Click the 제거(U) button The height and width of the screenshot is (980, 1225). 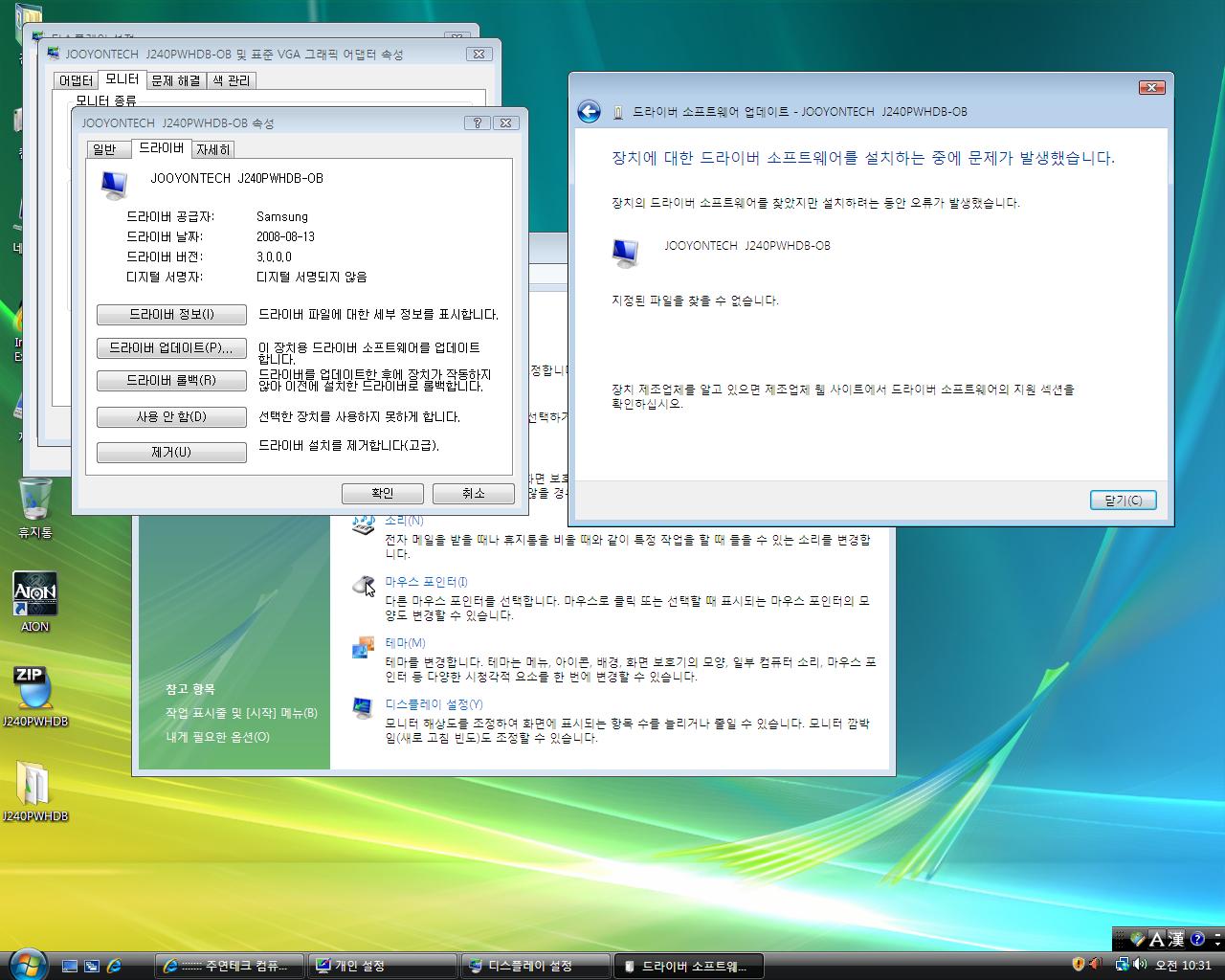(x=171, y=453)
